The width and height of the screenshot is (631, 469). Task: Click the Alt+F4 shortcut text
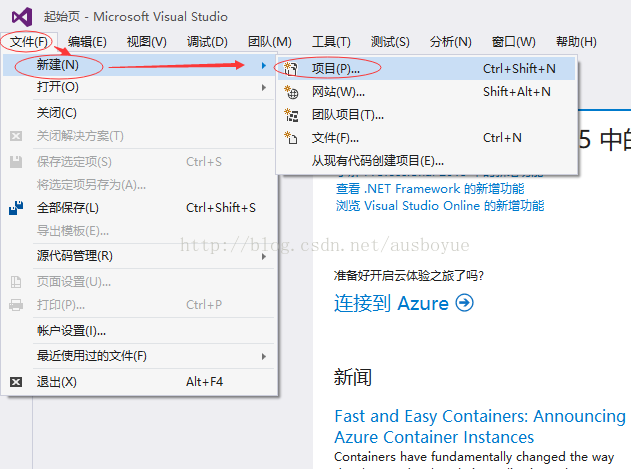204,382
